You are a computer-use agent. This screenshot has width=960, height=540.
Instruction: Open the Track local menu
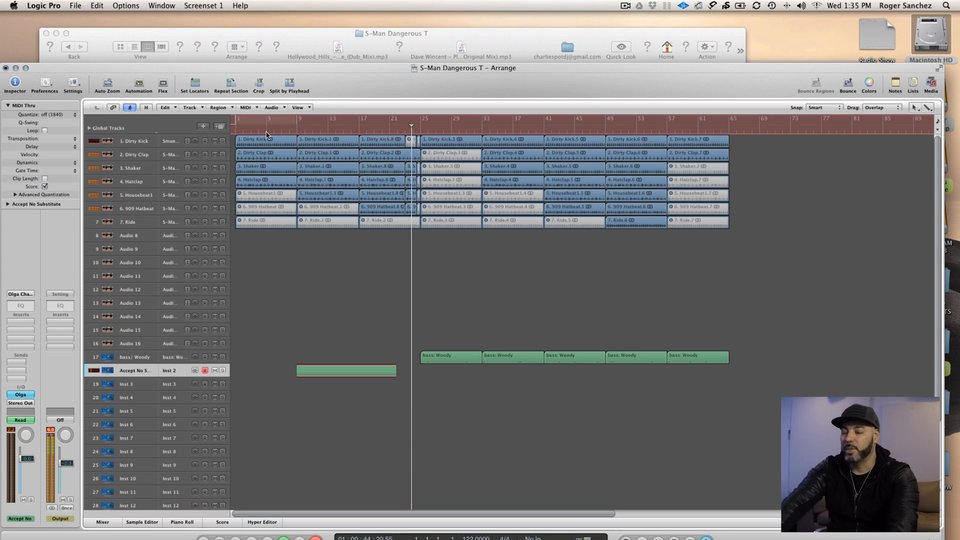tap(192, 107)
